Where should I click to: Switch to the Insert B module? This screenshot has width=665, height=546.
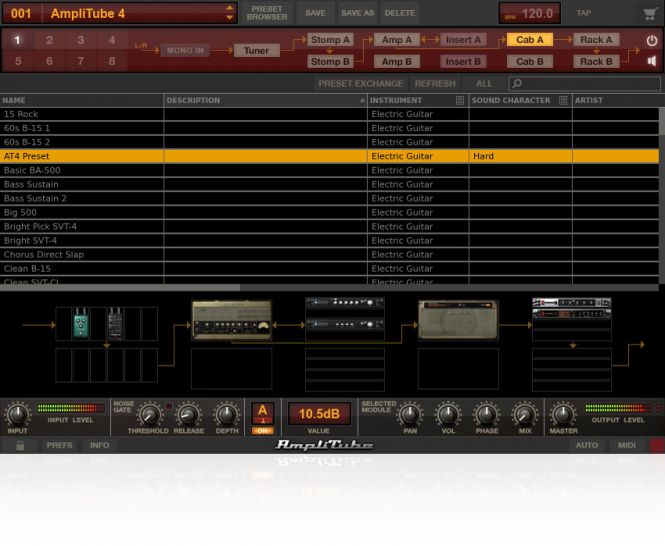pos(463,62)
